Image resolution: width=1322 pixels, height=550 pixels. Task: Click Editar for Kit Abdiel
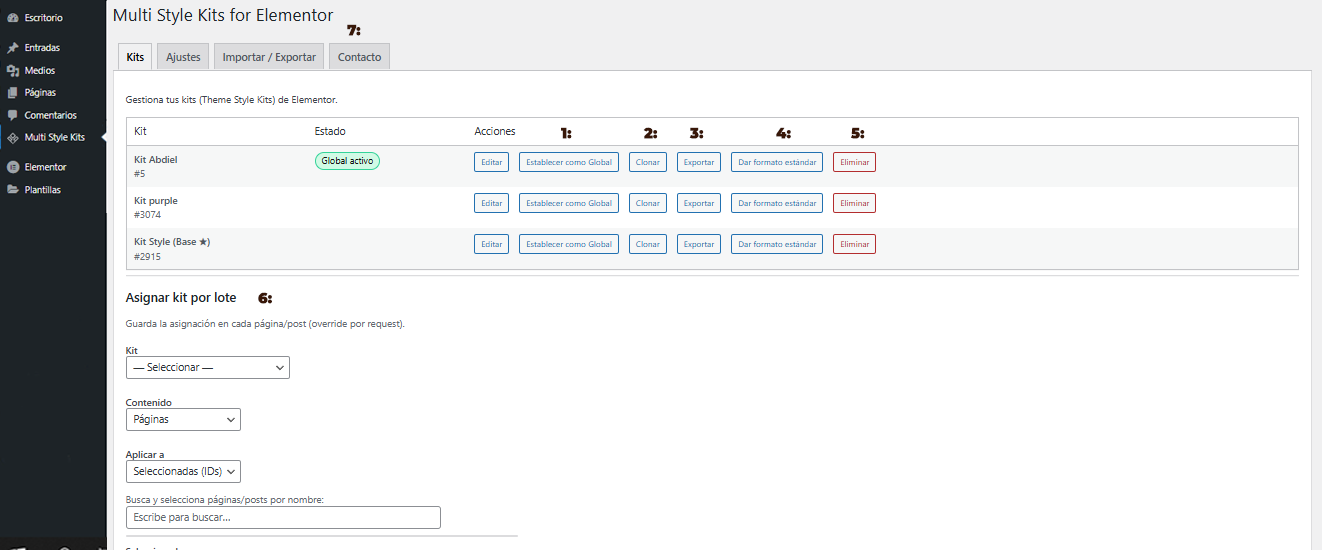(x=491, y=162)
